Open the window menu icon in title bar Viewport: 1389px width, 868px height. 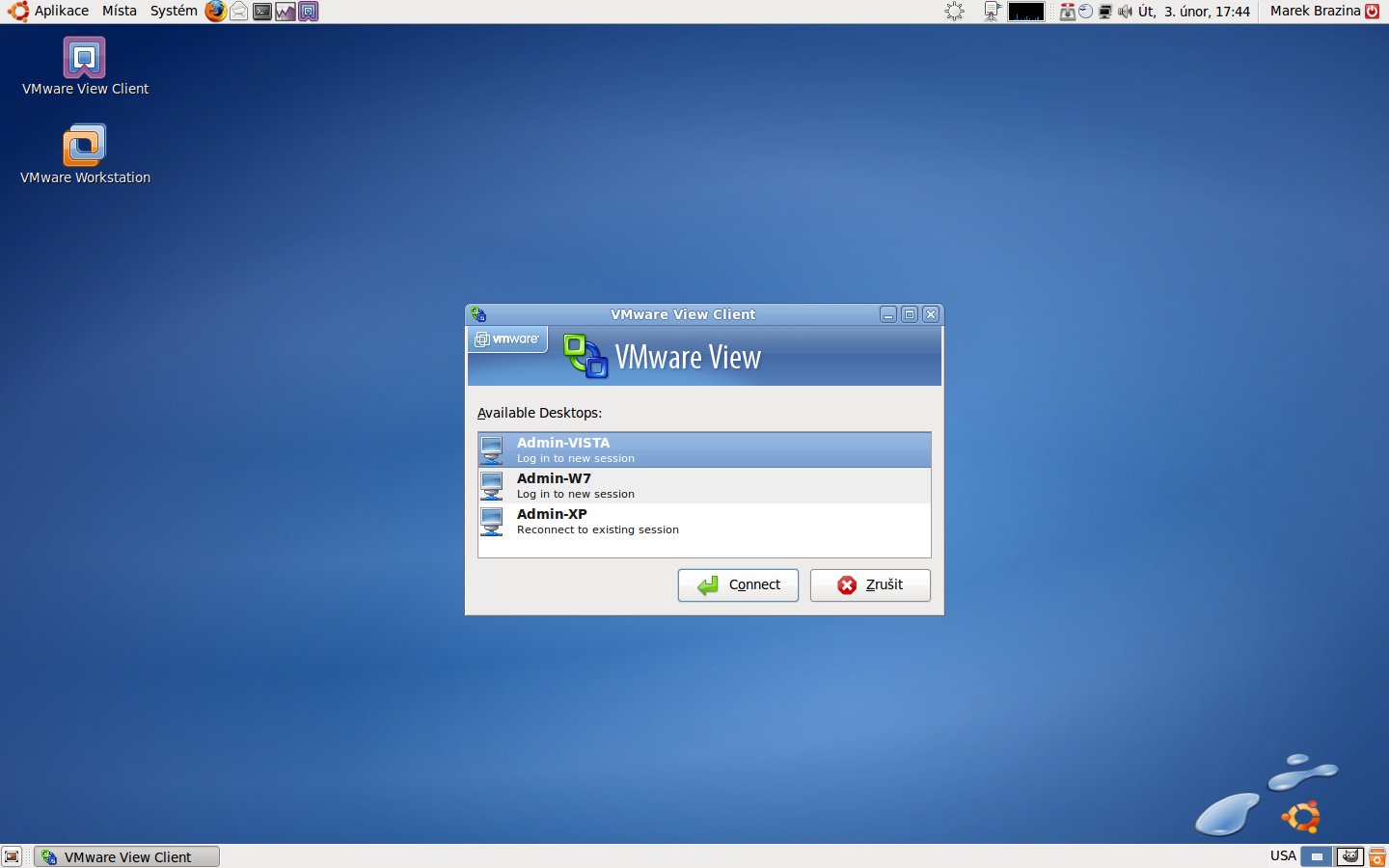478,314
